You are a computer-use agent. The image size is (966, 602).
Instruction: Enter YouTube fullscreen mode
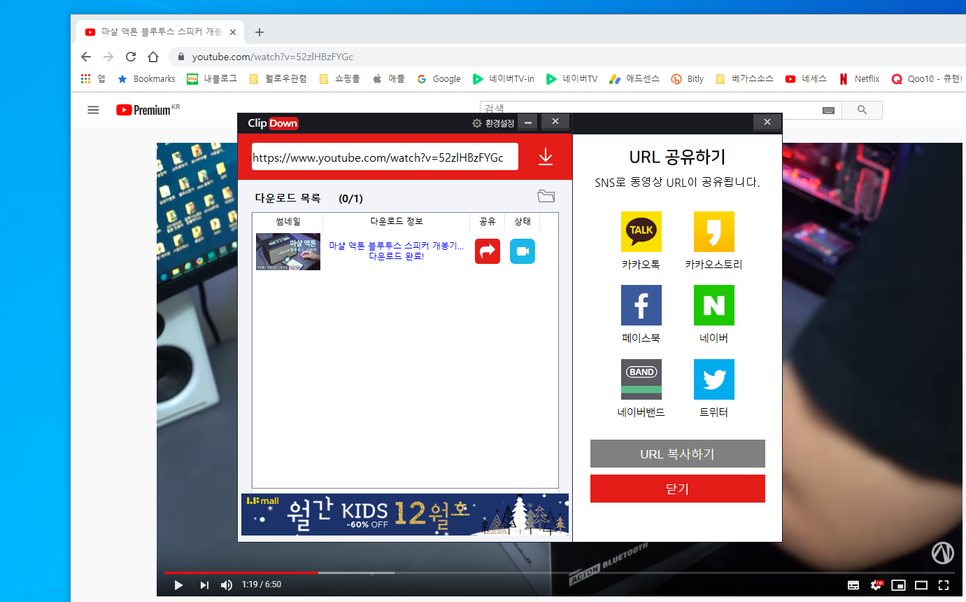point(943,585)
